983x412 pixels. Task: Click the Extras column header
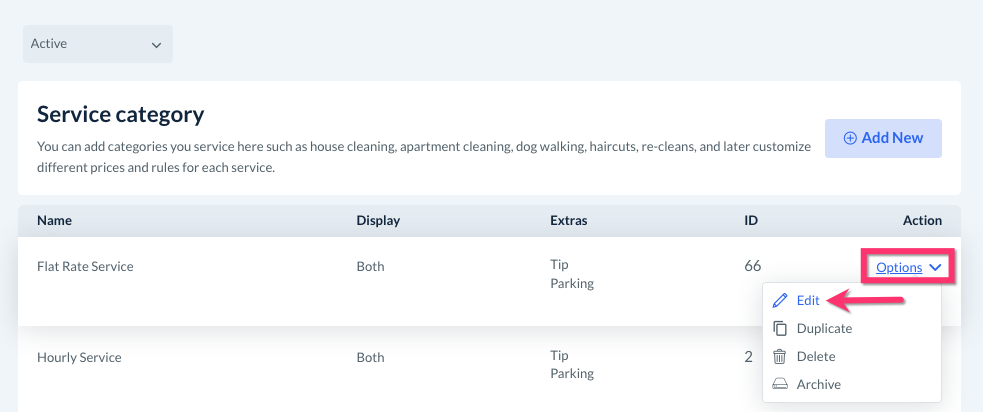click(568, 220)
